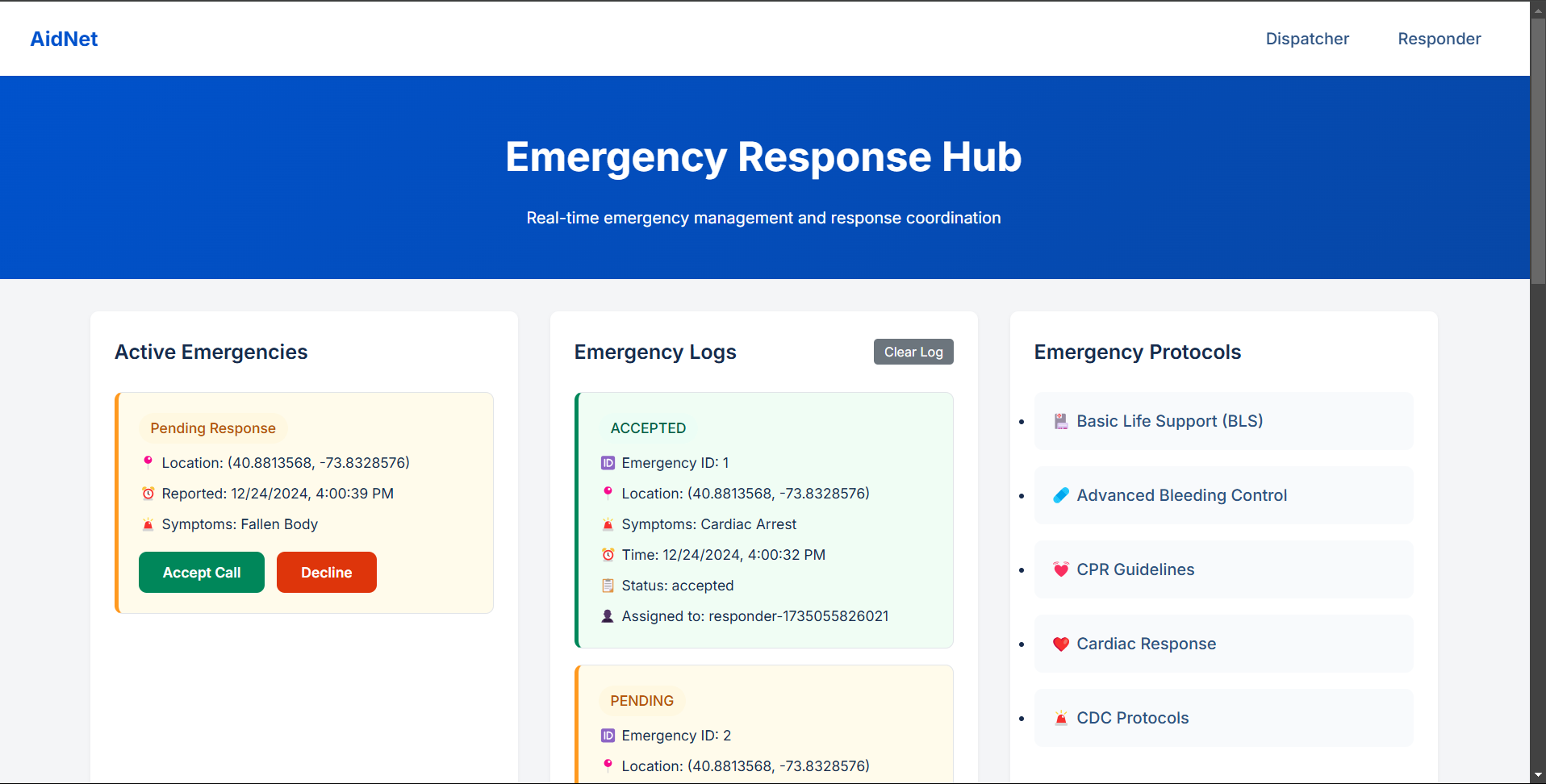The width and height of the screenshot is (1546, 784).
Task: Click the scrollbar down arrow
Action: tap(1538, 775)
